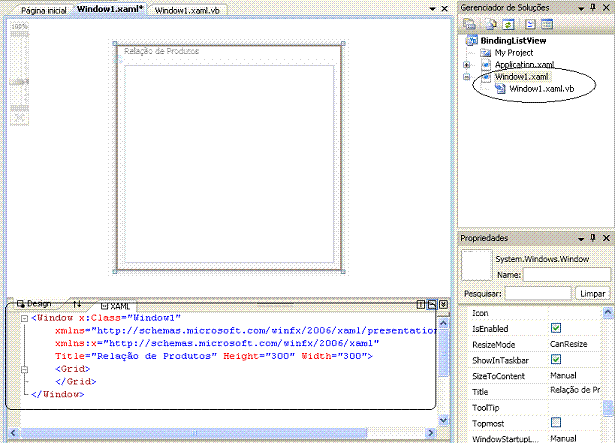Click bottom-right resize handle of designed window
The width and height of the screenshot is (615, 443).
click(x=343, y=271)
